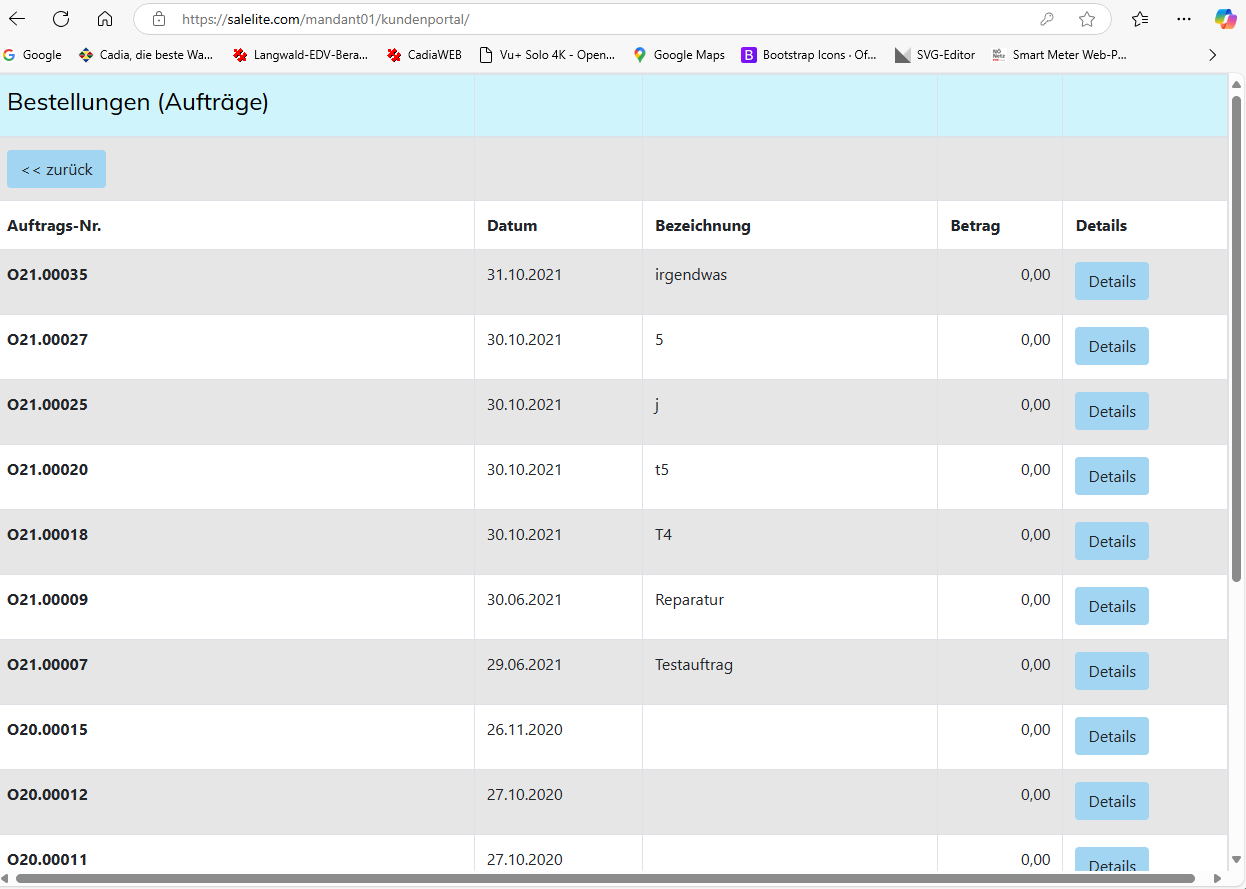This screenshot has width=1246, height=889.
Task: Open Details for order O21.00035
Action: point(1111,281)
